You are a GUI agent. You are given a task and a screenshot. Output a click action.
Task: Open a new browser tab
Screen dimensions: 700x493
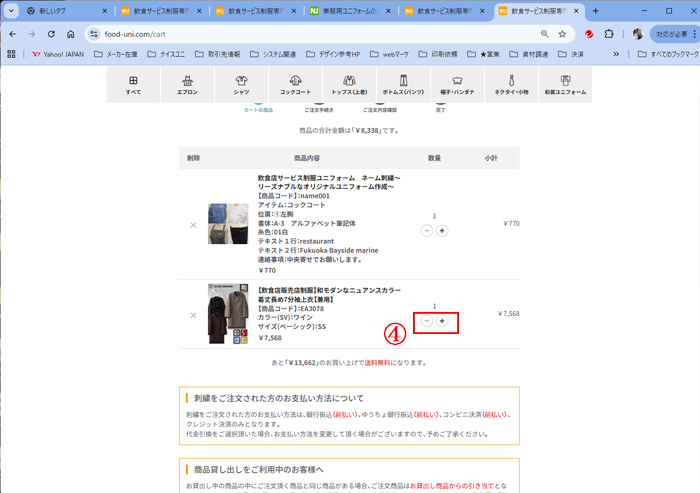596,11
